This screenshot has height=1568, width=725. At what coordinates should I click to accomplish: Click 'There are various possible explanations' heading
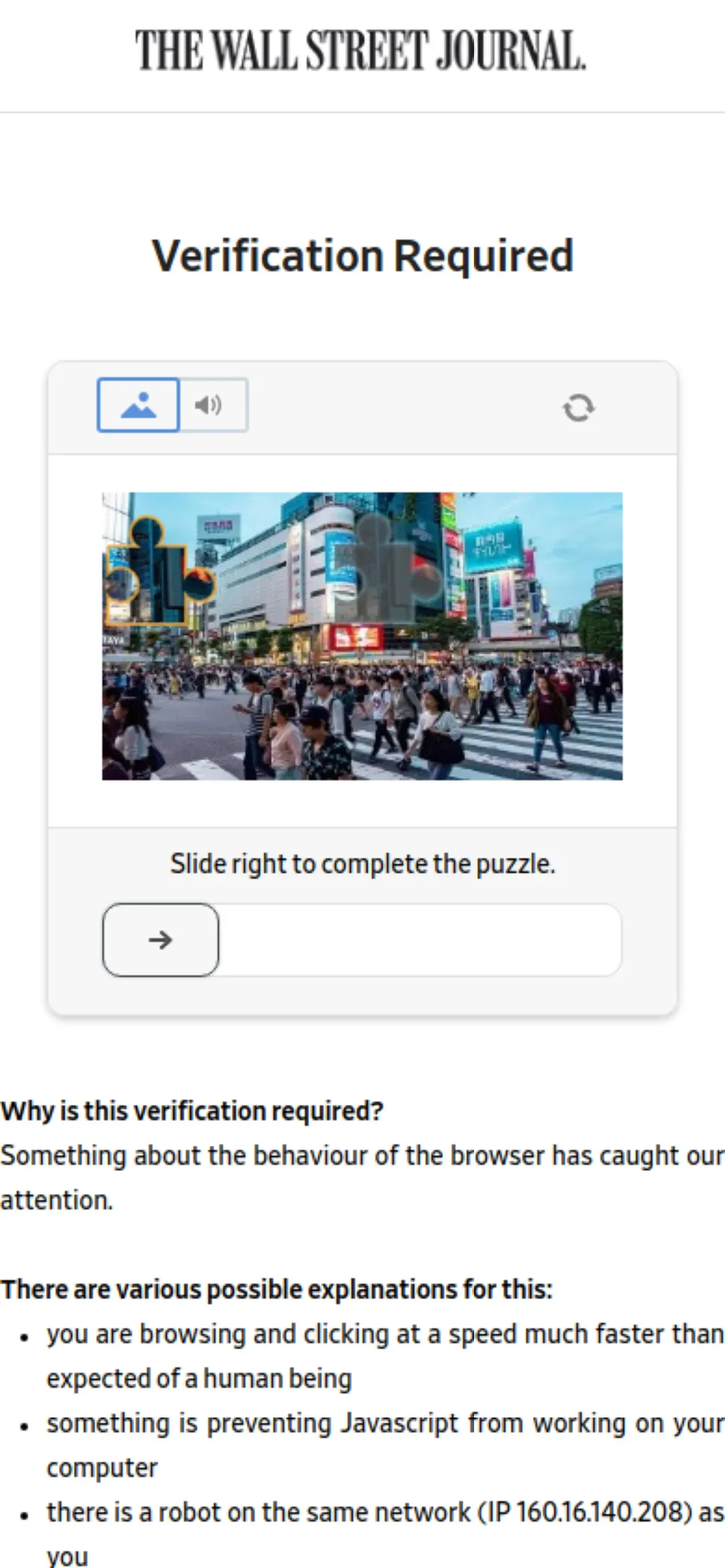(276, 1289)
